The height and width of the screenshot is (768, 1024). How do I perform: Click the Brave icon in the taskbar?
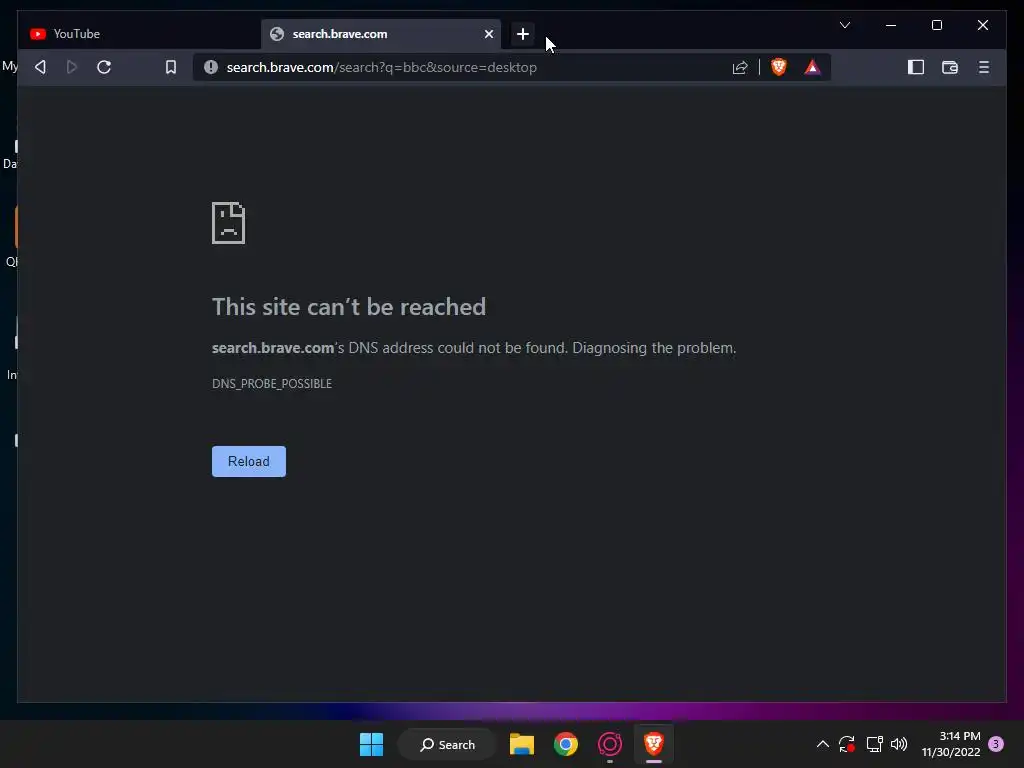654,744
